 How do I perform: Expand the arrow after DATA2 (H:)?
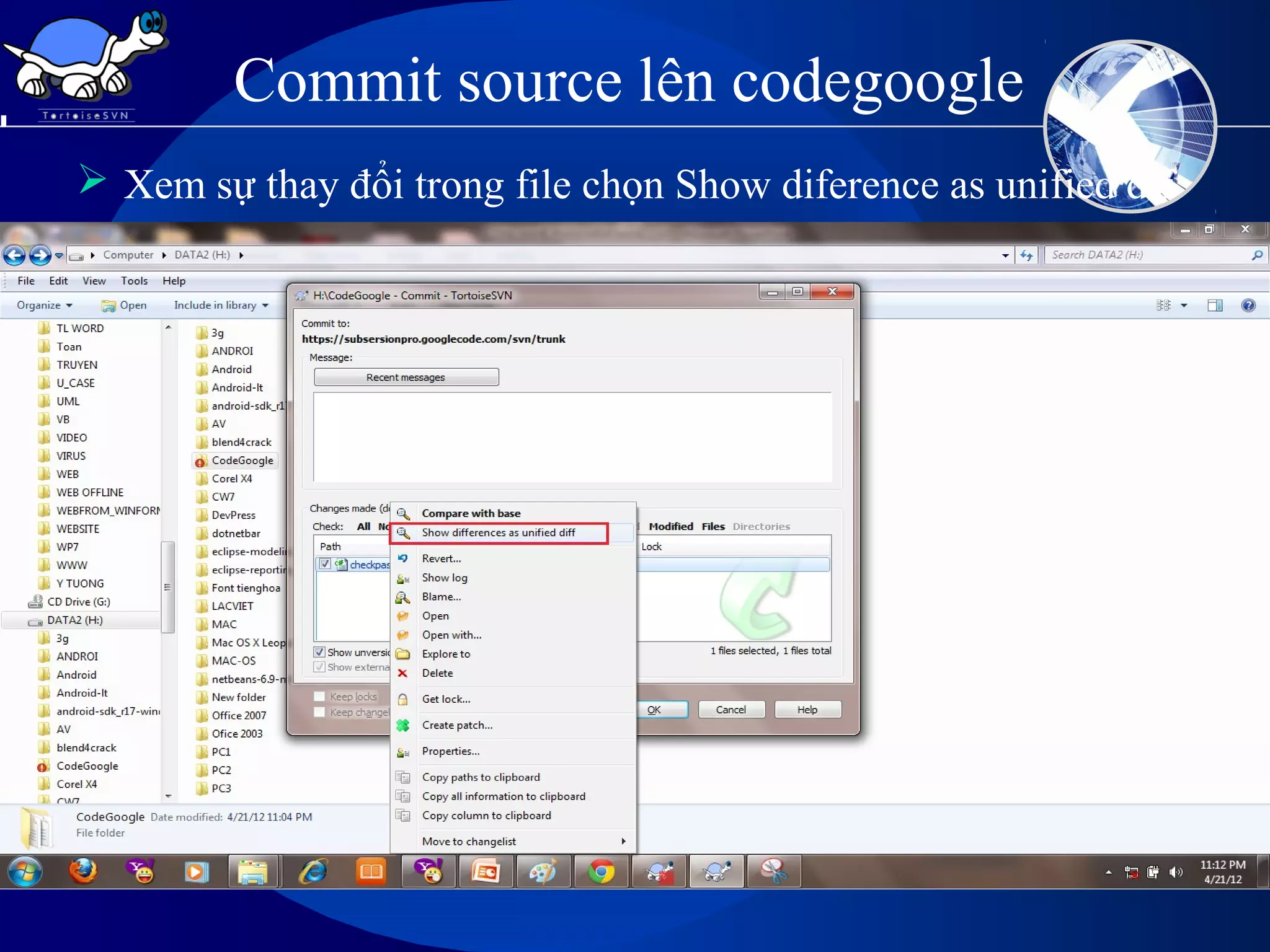pyautogui.click(x=241, y=255)
